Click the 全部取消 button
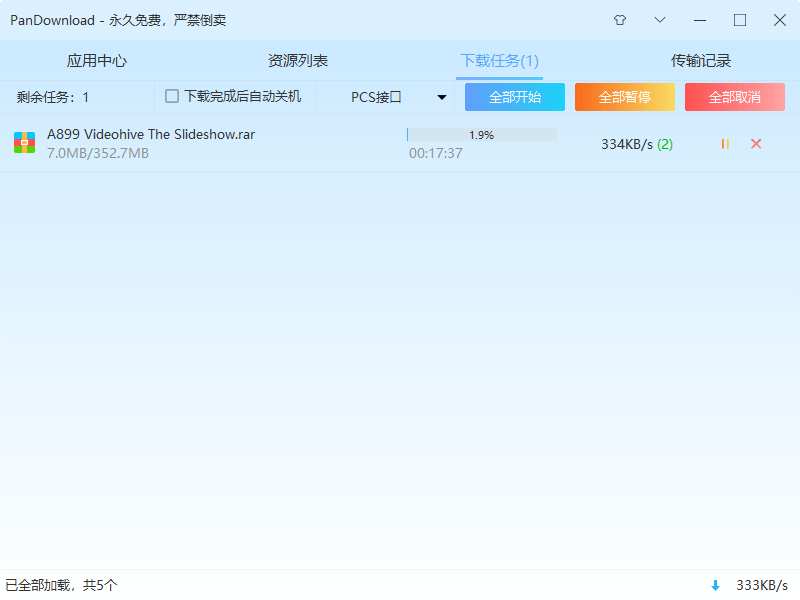The image size is (800, 600). pos(735,97)
